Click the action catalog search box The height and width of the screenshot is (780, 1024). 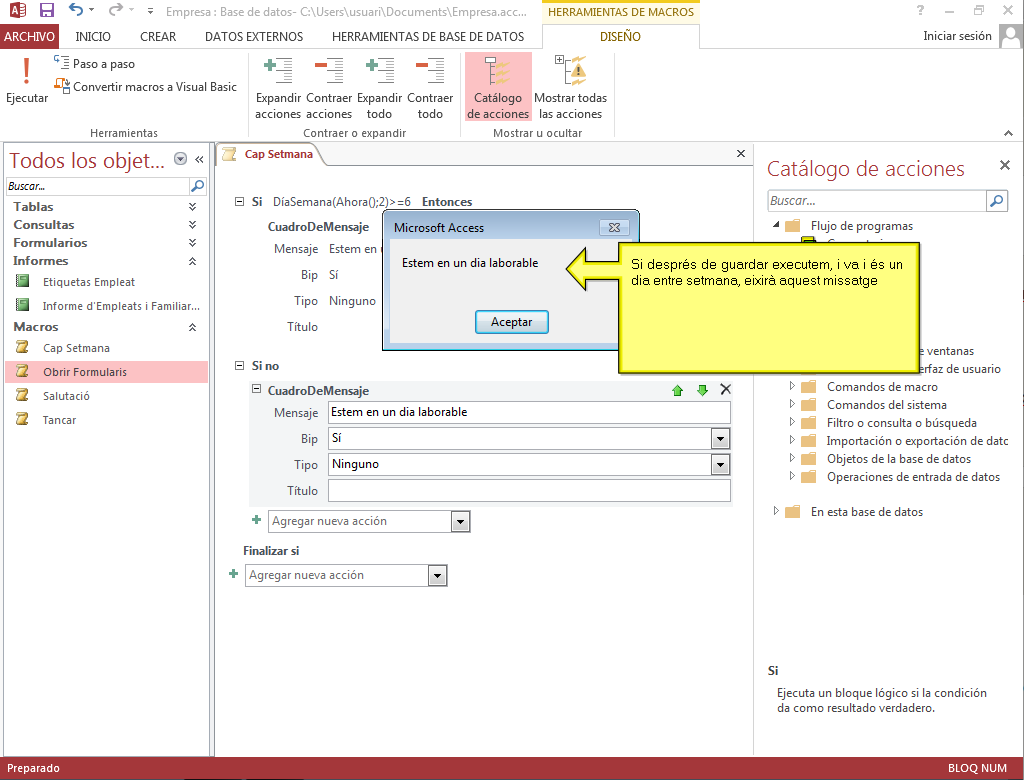pyautogui.click(x=876, y=201)
